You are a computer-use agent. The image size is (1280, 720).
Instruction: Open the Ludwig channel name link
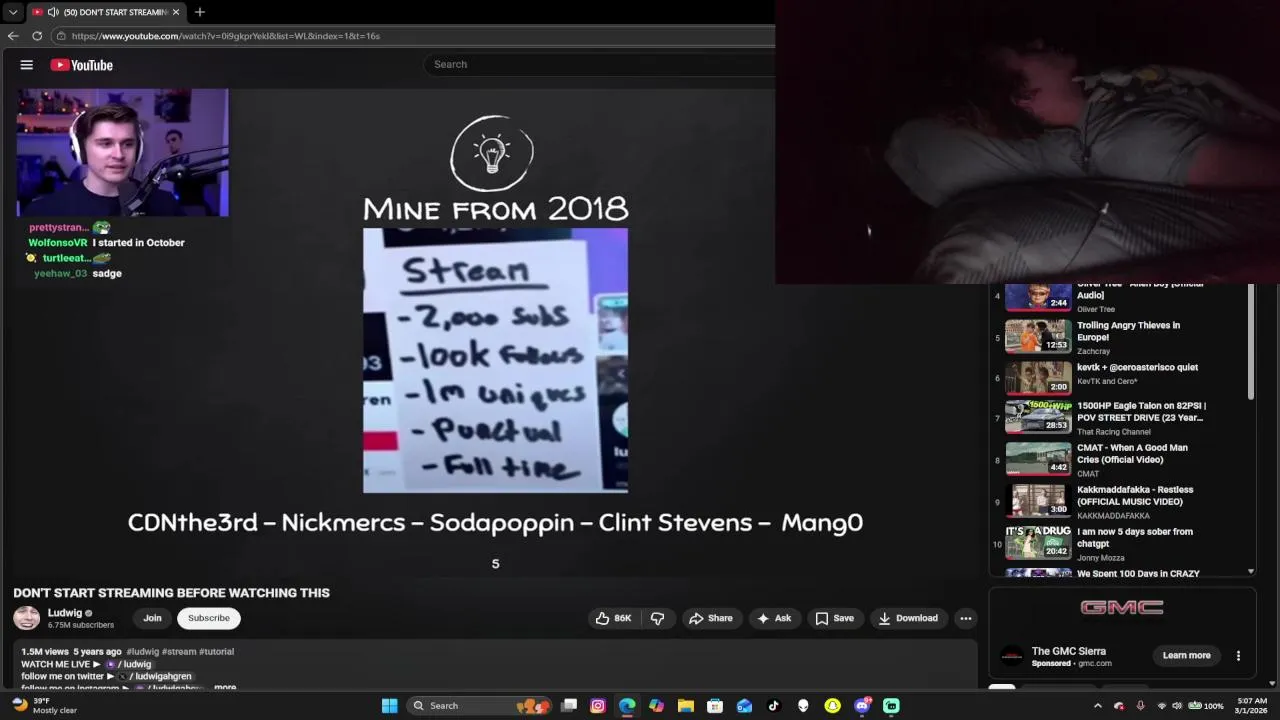[64, 613]
